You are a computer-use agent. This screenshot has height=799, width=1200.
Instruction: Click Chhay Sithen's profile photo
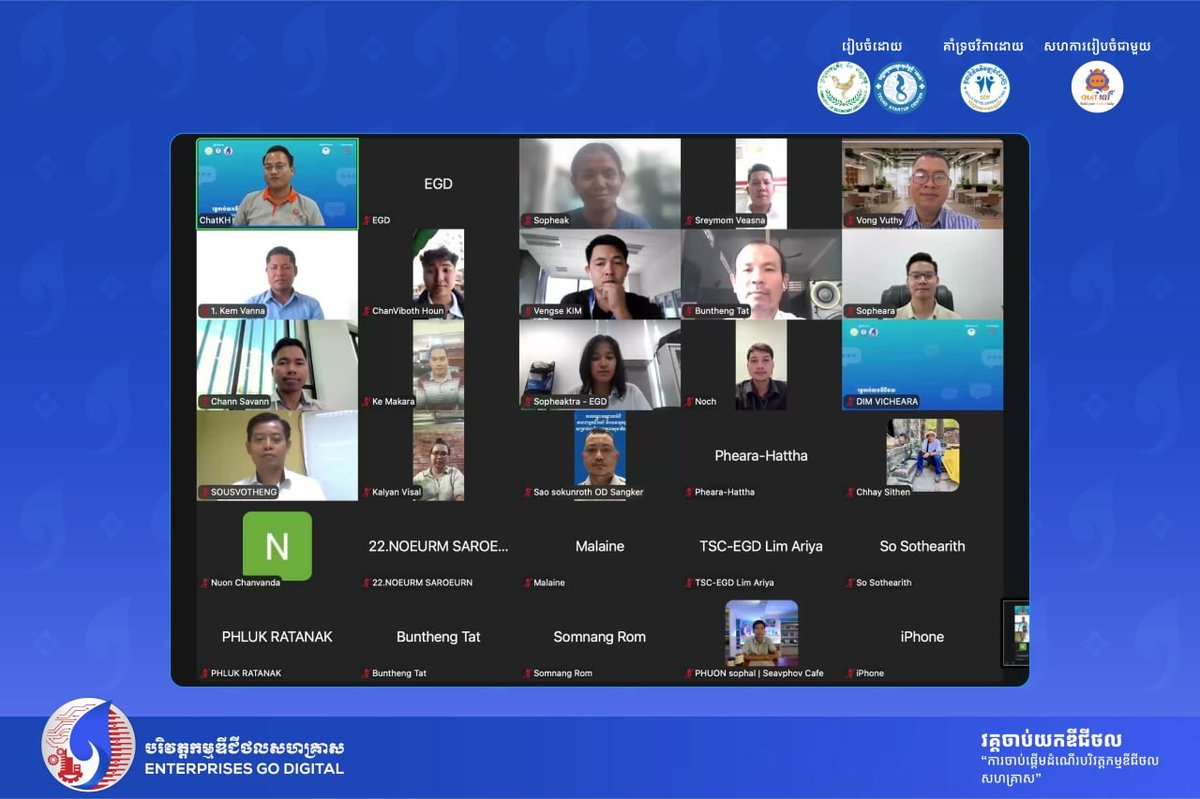tap(922, 455)
